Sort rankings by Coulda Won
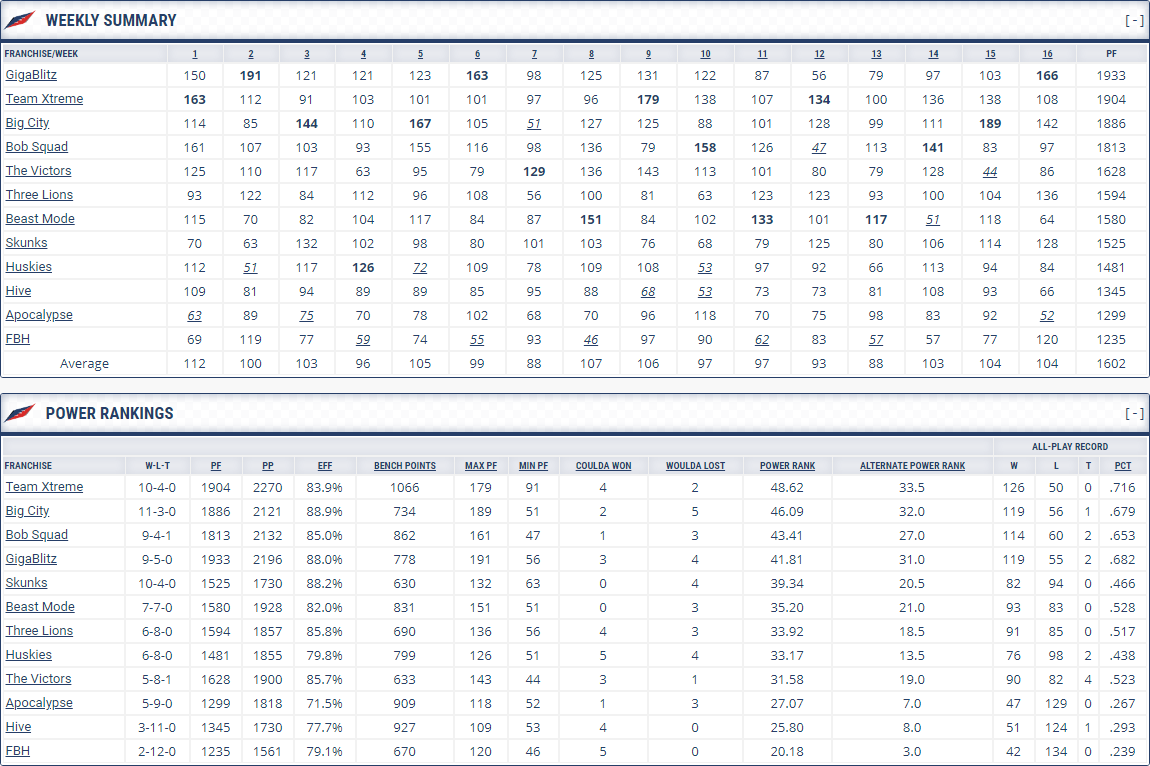This screenshot has height=766, width=1150. [x=603, y=466]
